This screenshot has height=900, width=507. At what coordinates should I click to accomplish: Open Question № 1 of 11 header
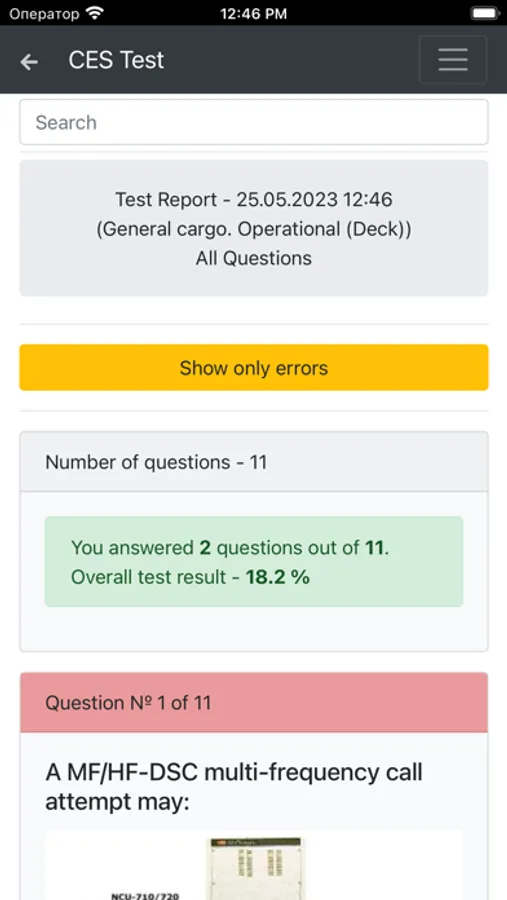[254, 703]
